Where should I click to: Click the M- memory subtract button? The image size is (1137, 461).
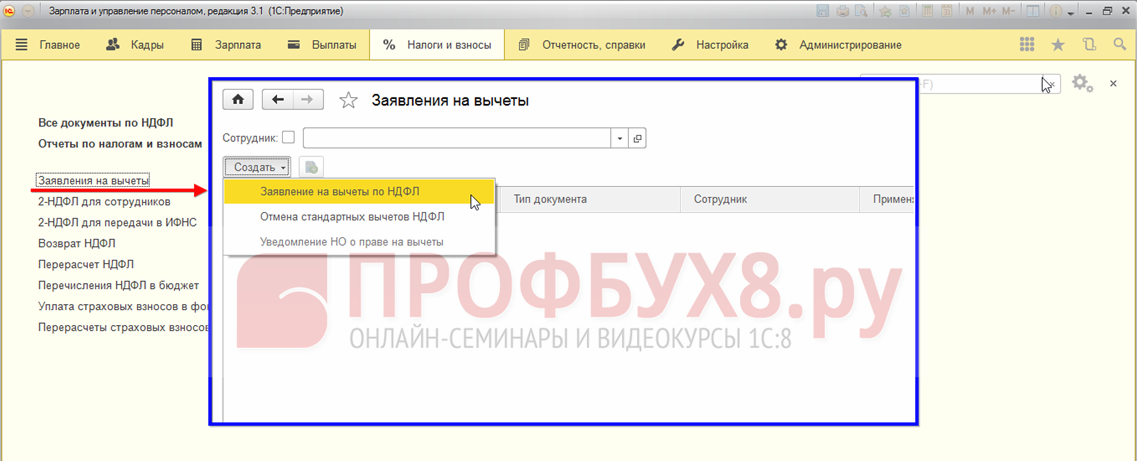pos(1009,12)
